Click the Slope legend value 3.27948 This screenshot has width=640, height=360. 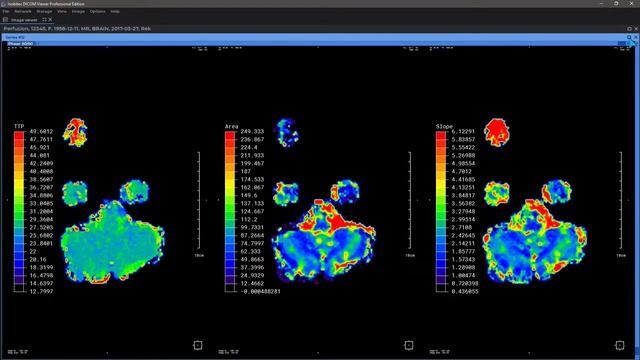[463, 211]
